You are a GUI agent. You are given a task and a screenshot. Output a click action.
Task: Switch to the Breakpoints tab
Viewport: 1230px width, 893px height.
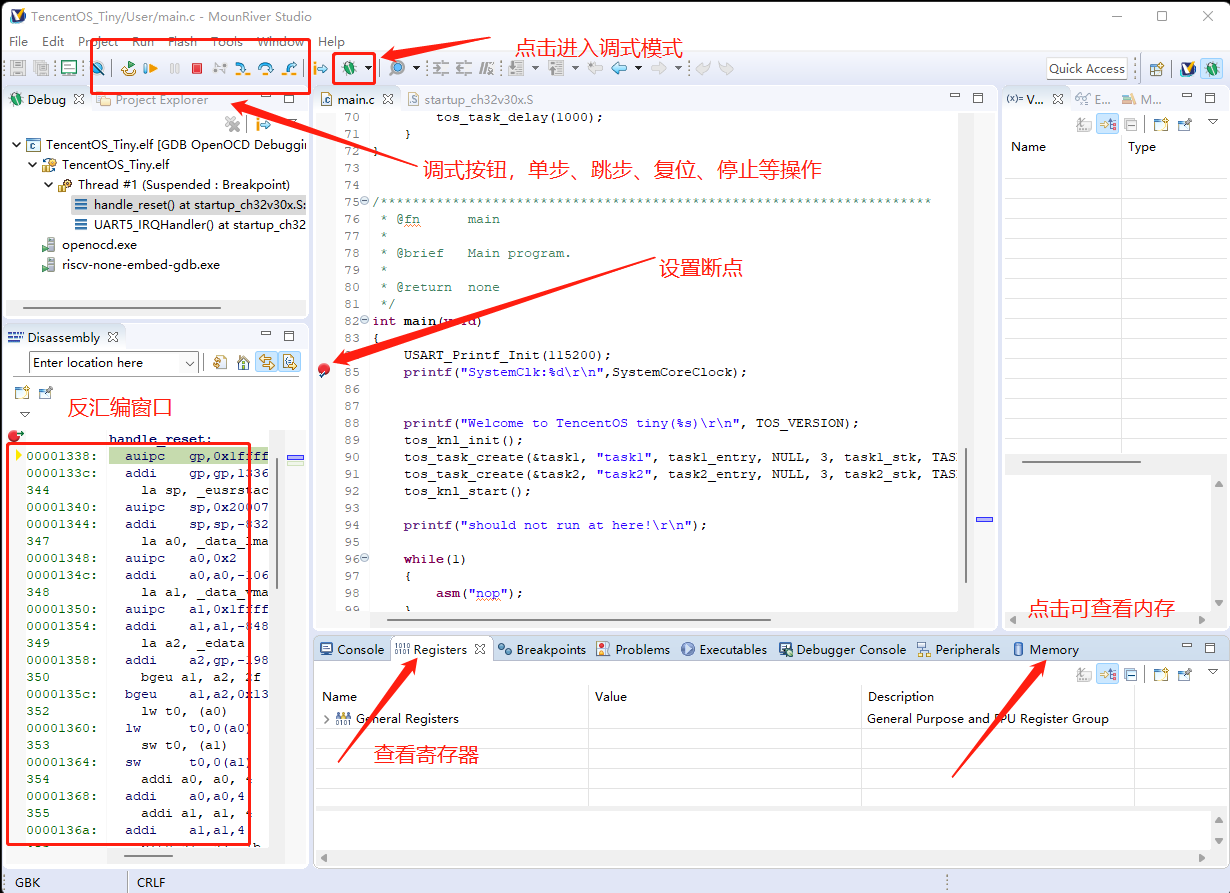(x=541, y=649)
